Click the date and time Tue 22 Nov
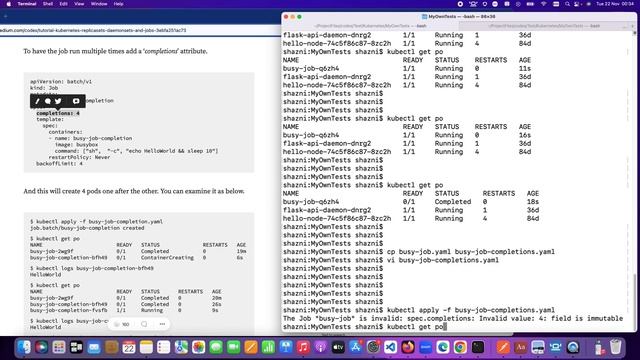The image size is (640, 360). [616, 4]
